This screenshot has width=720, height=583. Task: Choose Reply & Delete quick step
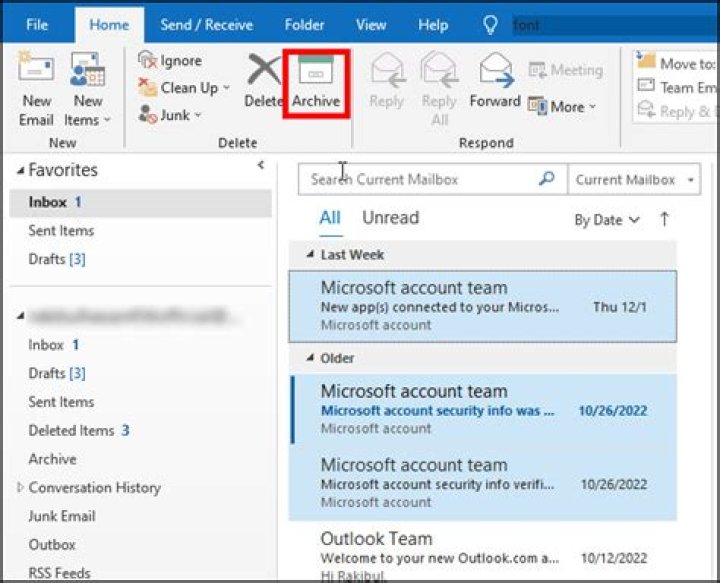(x=676, y=111)
